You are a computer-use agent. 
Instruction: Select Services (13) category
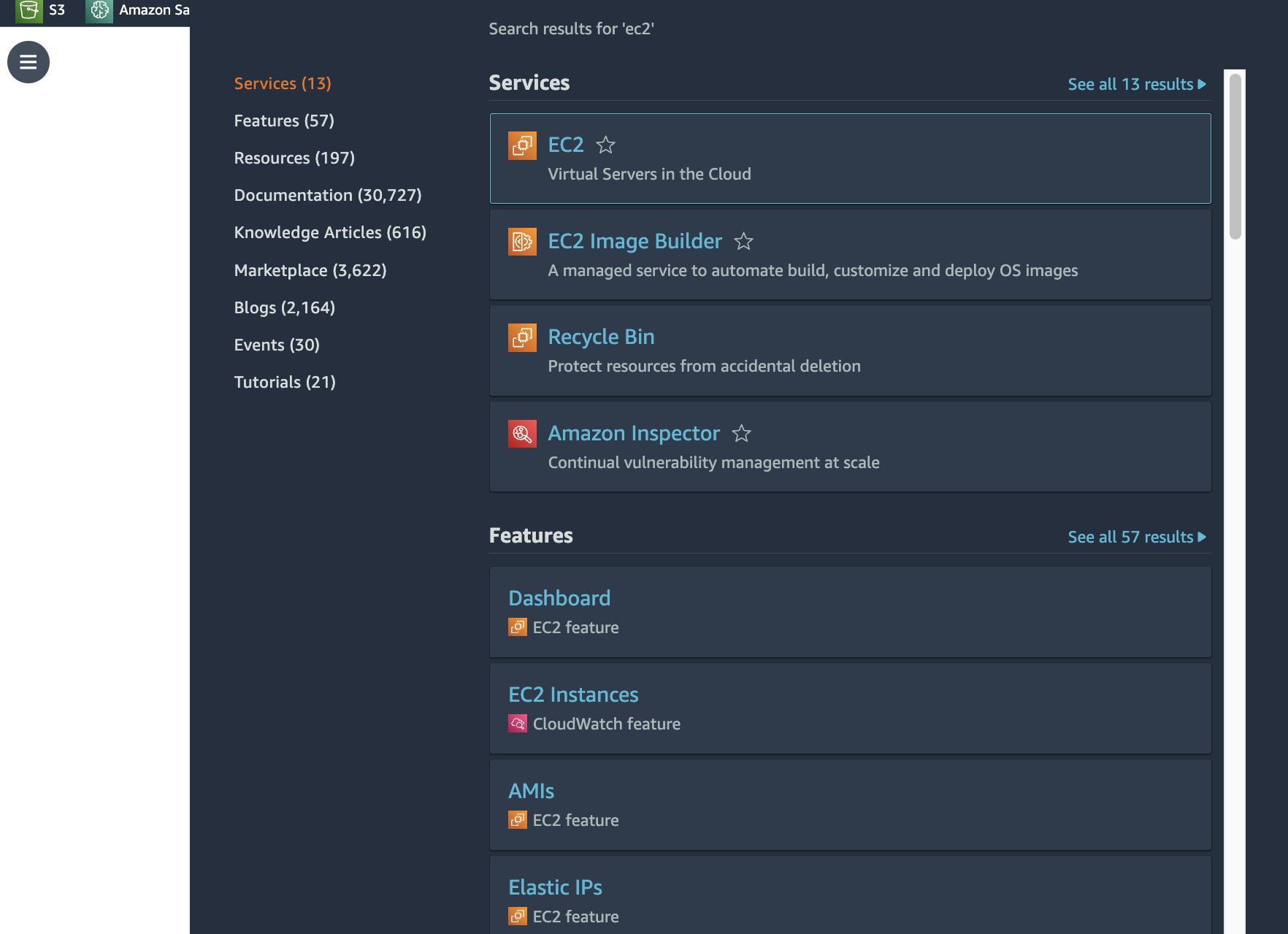pyautogui.click(x=283, y=83)
